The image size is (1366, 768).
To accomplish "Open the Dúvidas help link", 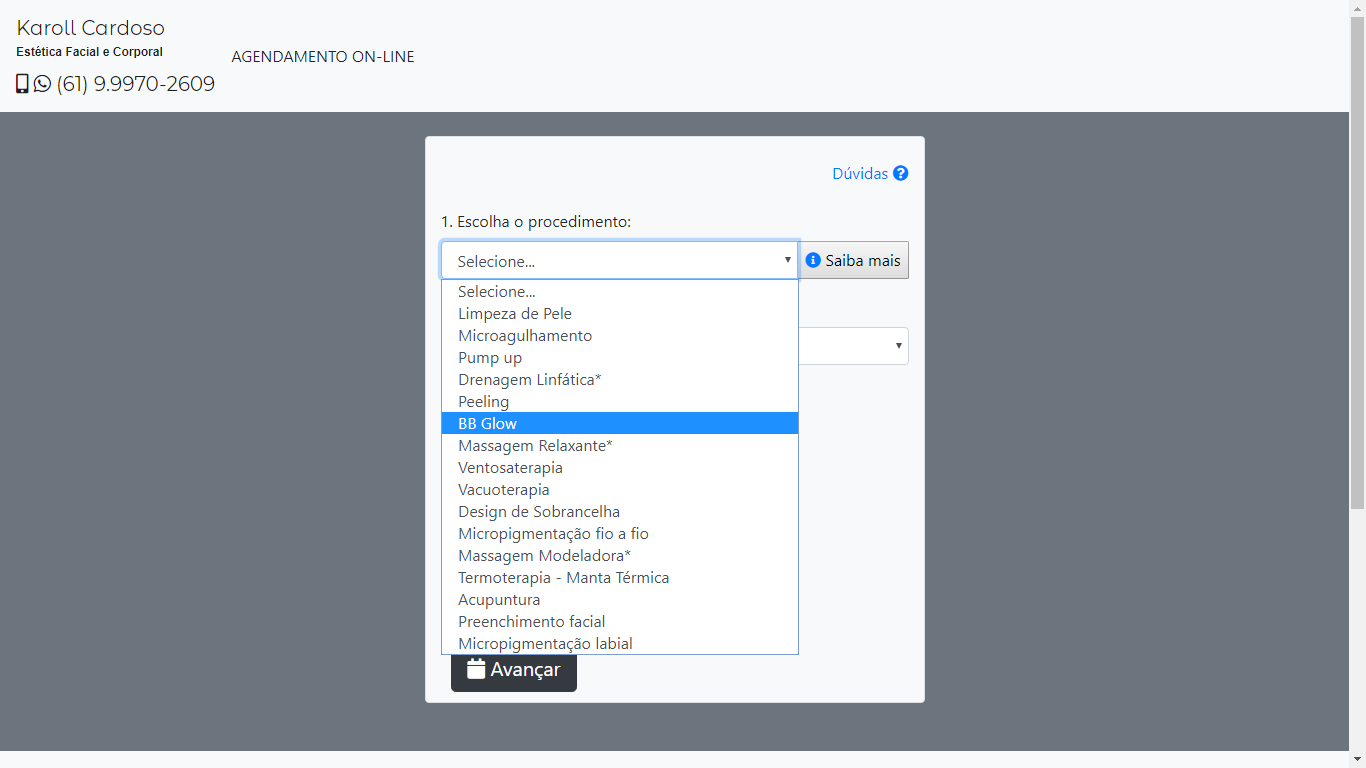I will click(x=860, y=174).
